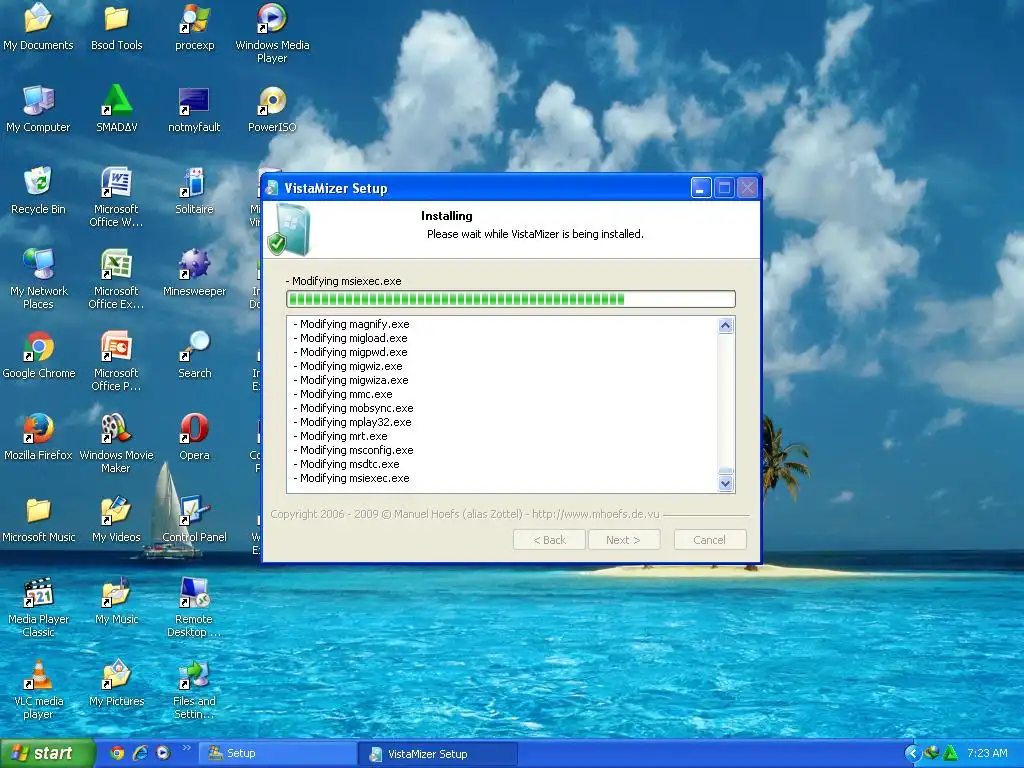Launch the procexp shortcut
Screen dimensions: 1024x768
tap(195, 27)
